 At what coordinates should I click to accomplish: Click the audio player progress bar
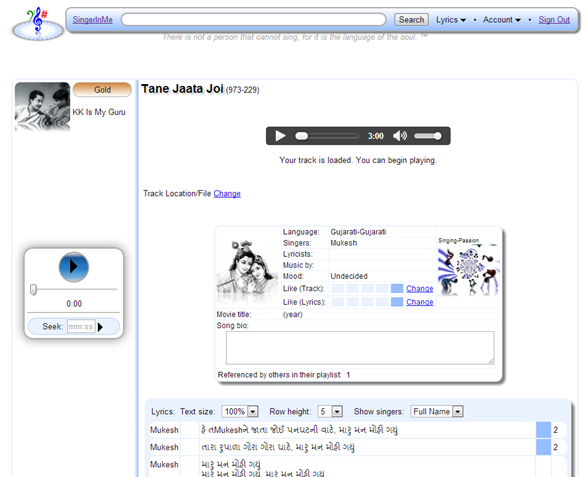[327, 136]
